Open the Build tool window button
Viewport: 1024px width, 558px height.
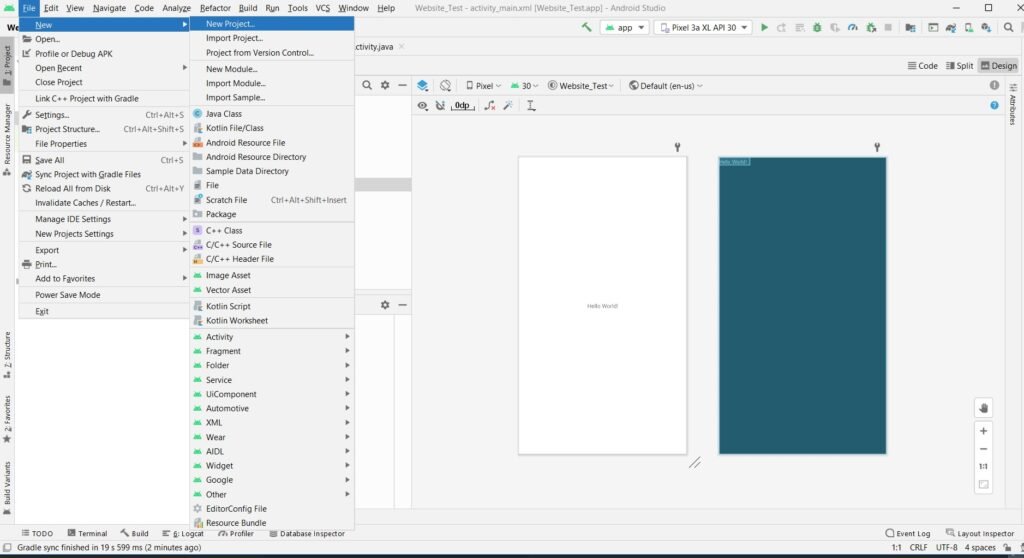click(135, 533)
